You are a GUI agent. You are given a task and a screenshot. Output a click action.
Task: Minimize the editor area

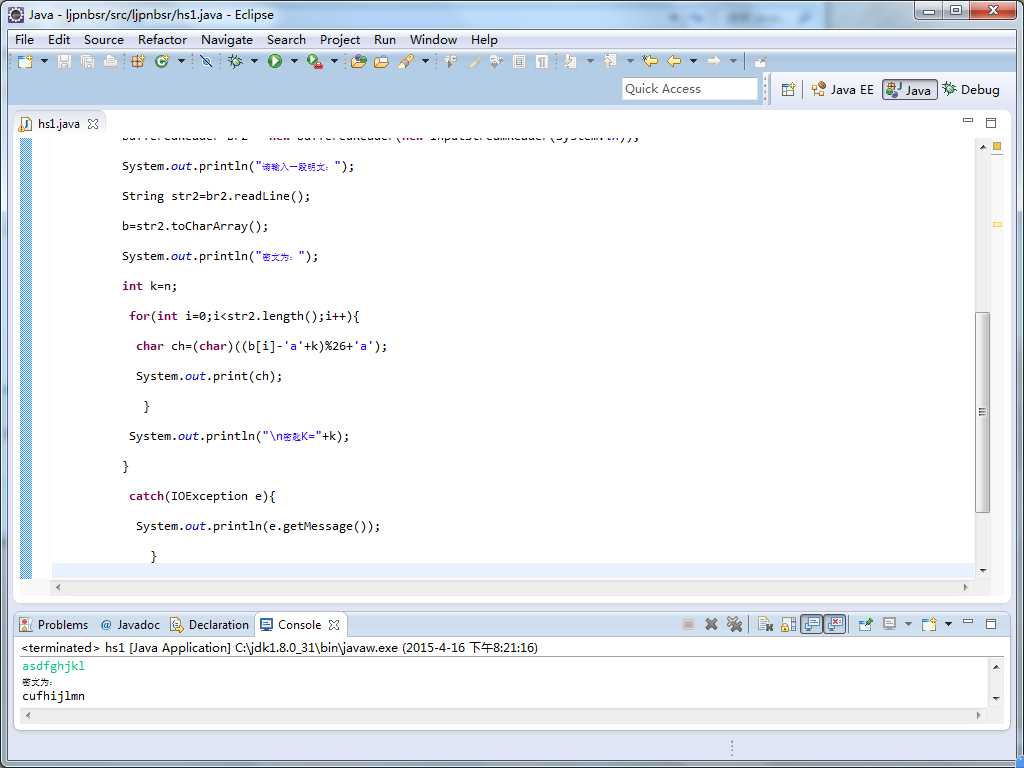click(x=968, y=121)
